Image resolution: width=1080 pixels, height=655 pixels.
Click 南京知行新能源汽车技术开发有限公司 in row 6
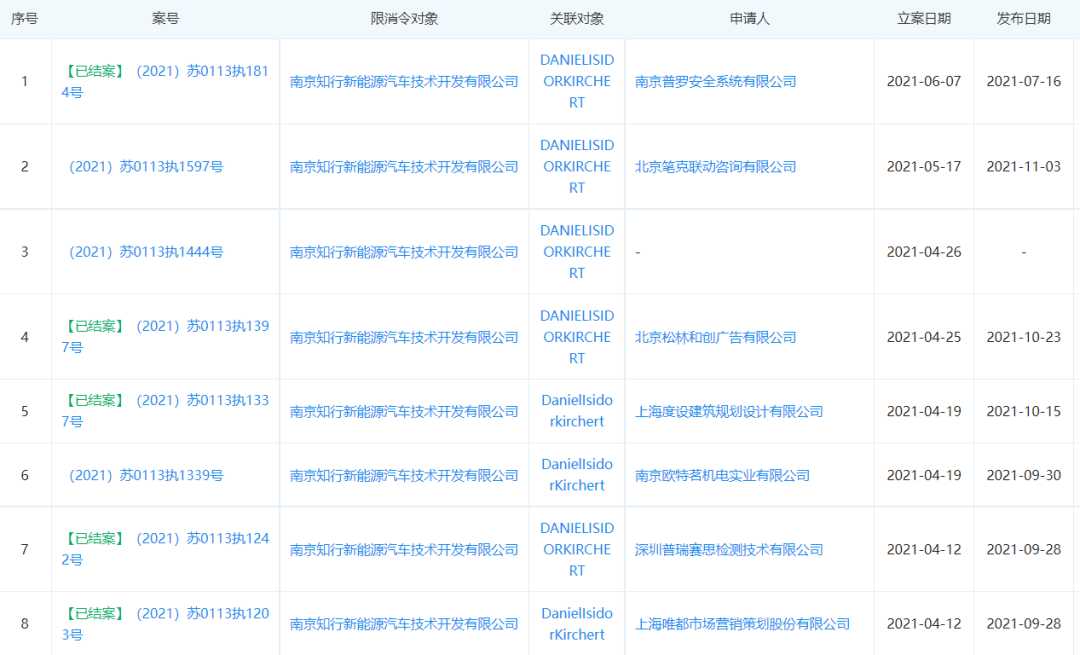[404, 475]
